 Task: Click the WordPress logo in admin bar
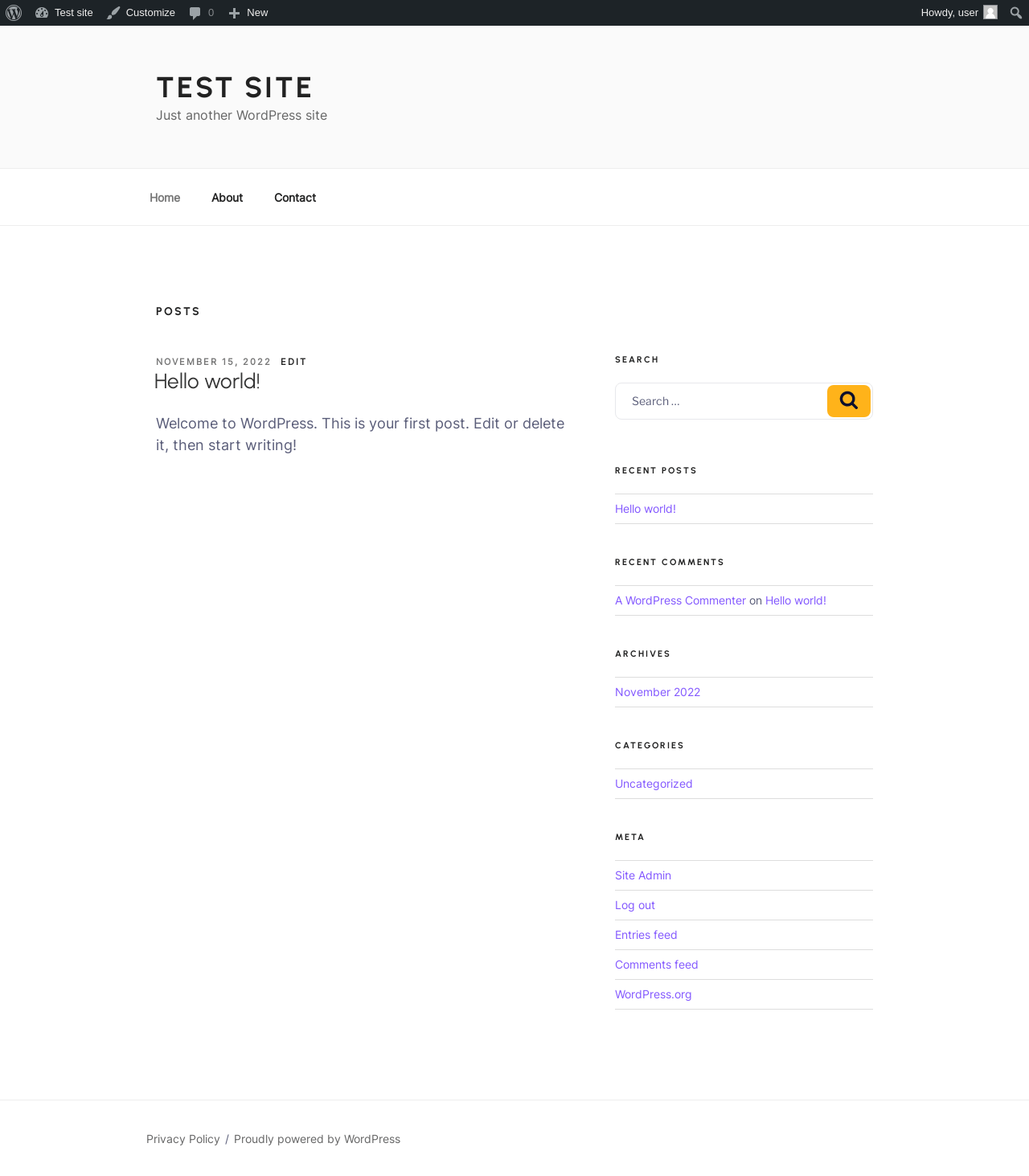coord(14,13)
